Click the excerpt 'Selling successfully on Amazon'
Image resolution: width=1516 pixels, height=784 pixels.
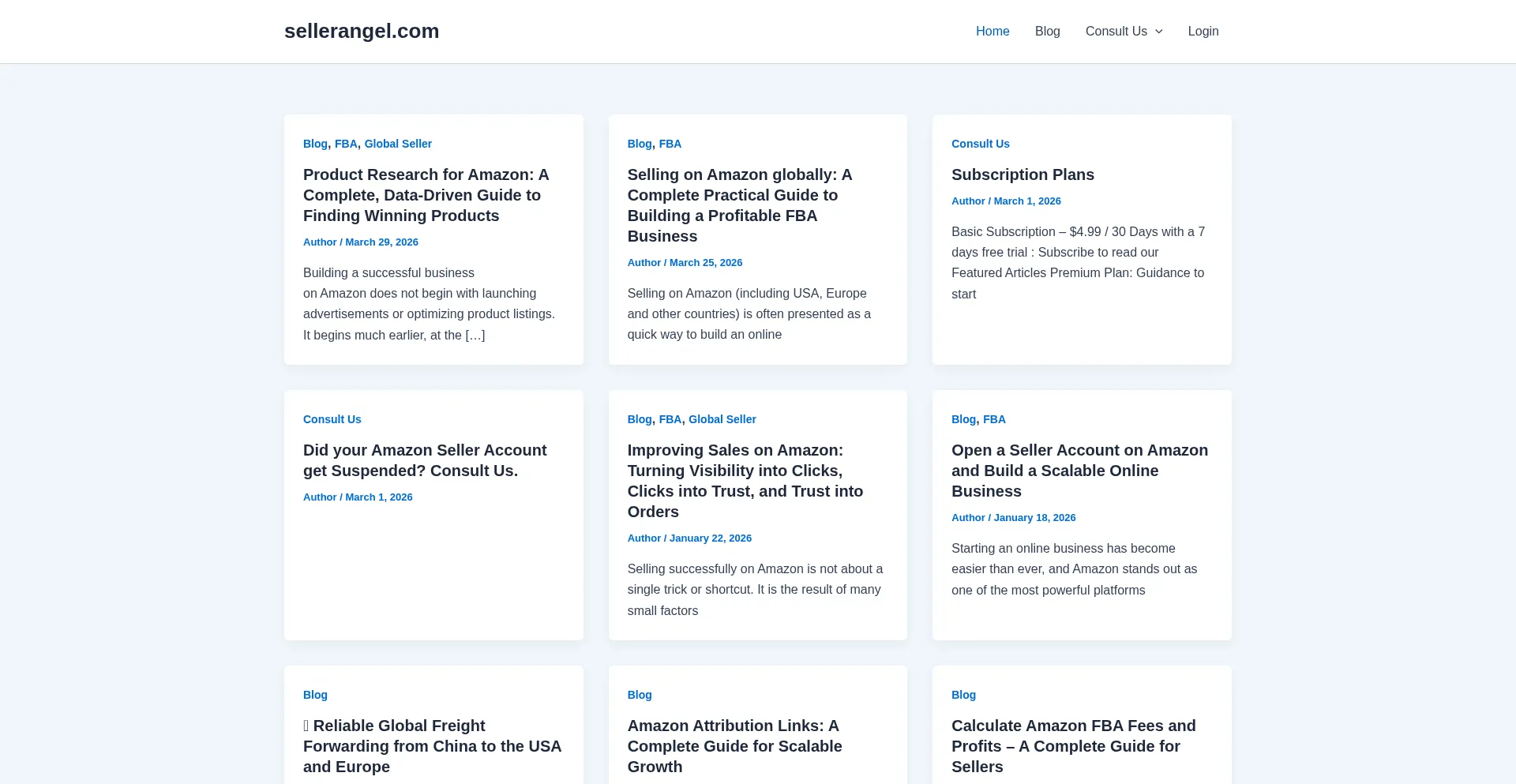756,590
